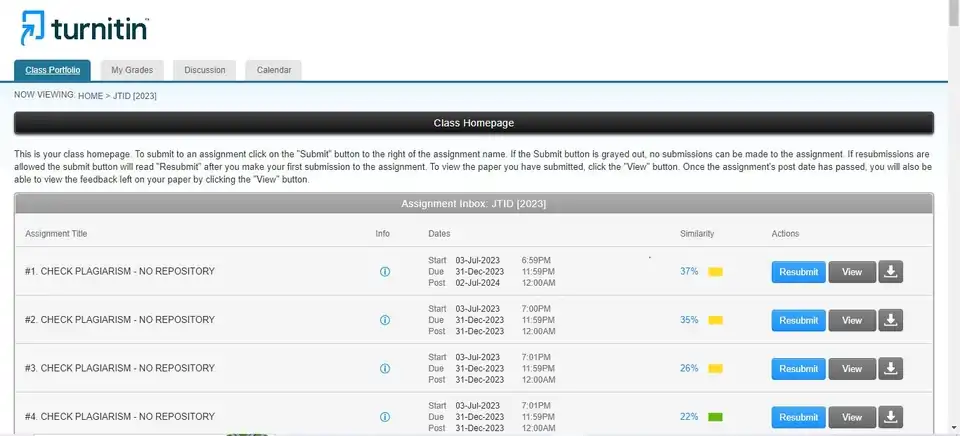Open info icon for assignment #2
This screenshot has height=436, width=960.
pyautogui.click(x=384, y=320)
